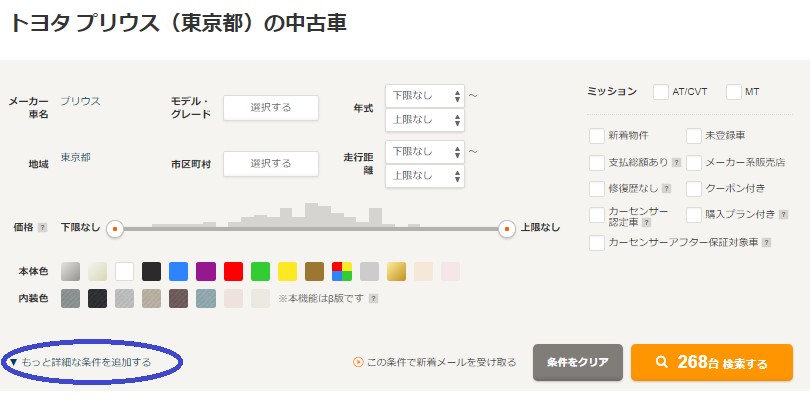Open モデル・グレード 選択する selector
The height and width of the screenshot is (420, 810).
271,107
